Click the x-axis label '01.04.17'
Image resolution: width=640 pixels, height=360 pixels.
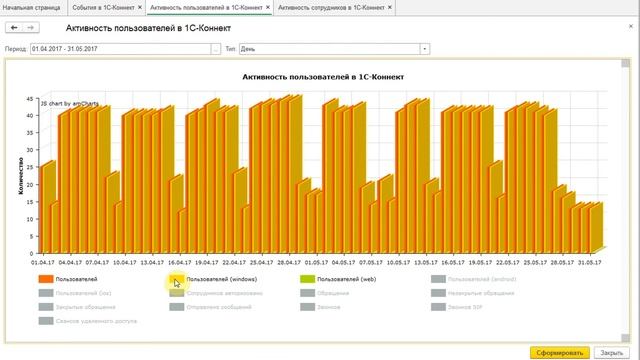tap(42, 262)
